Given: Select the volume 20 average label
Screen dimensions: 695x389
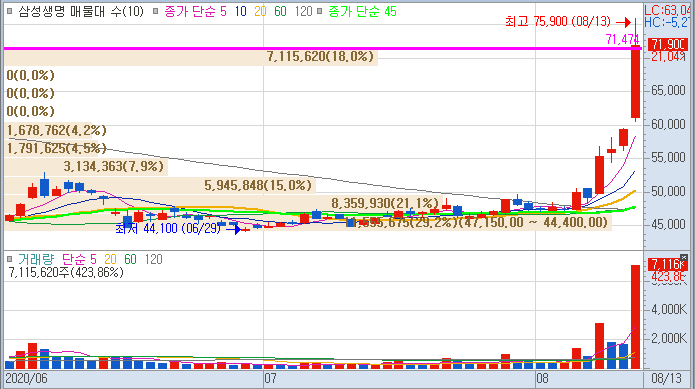Looking at the screenshot, I should [110, 259].
